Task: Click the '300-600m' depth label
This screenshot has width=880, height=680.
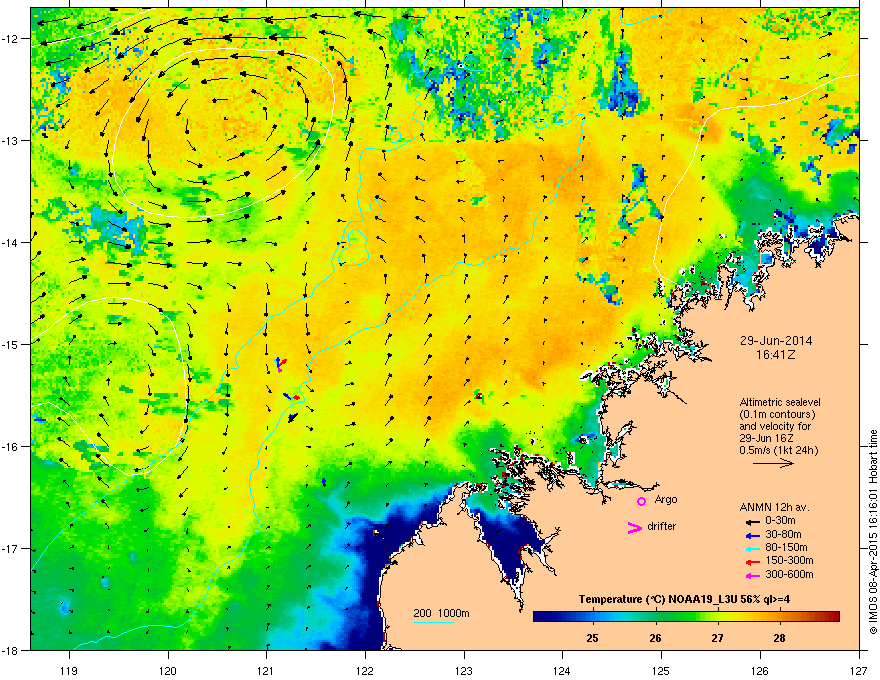Action: point(789,575)
